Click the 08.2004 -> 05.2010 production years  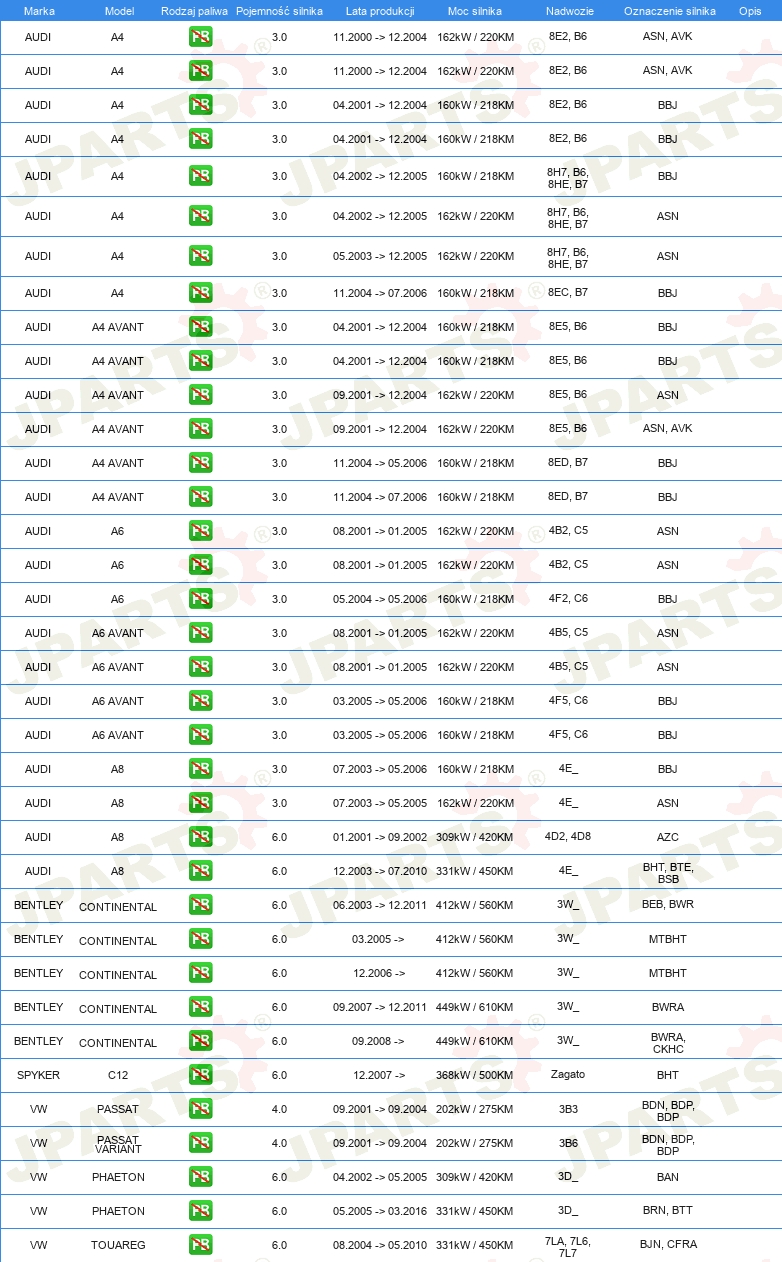tap(380, 1246)
